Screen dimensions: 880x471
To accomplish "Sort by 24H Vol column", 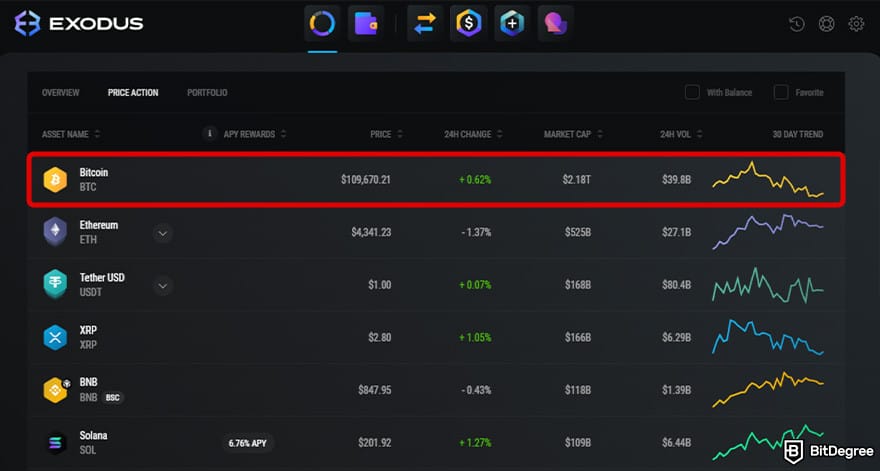I will click(x=681, y=134).
